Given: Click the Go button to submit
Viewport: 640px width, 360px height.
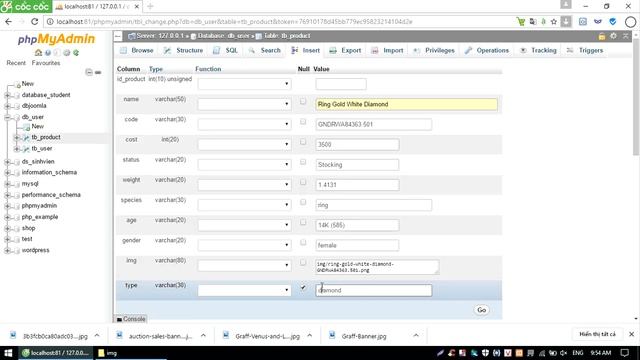Looking at the screenshot, I should [482, 310].
